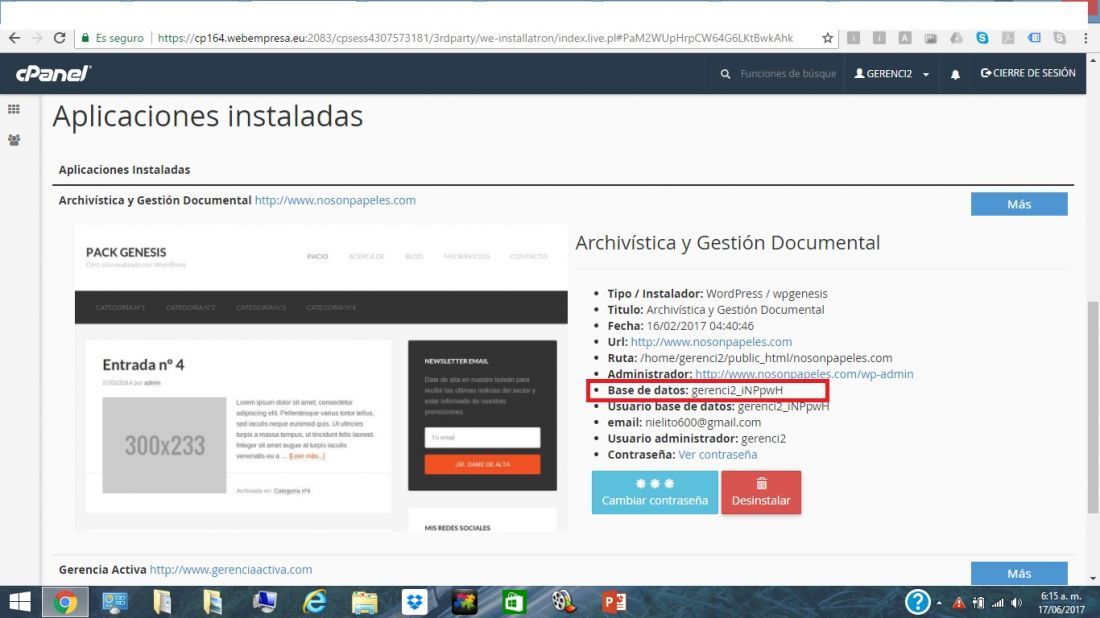Image resolution: width=1100 pixels, height=618 pixels.
Task: Open Chrome's three-dot menu
Action: click(1085, 39)
